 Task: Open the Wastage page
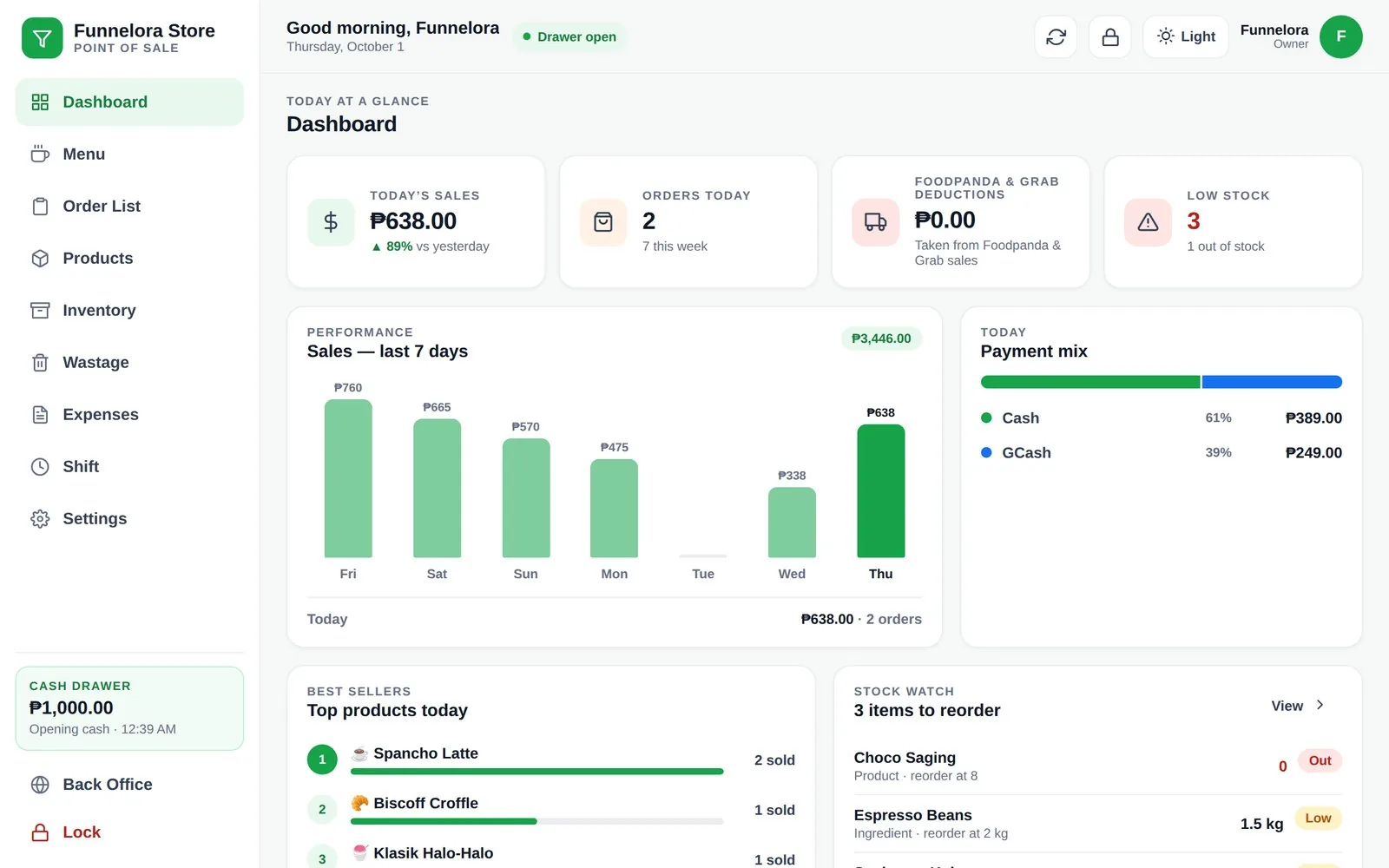pos(129,362)
